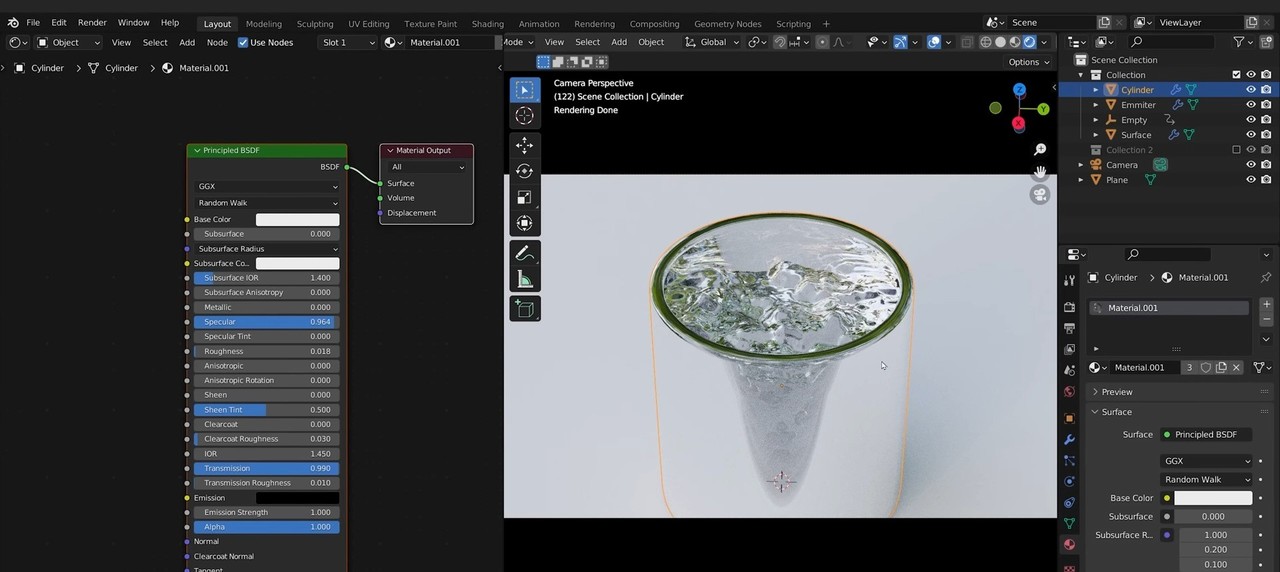1280x572 pixels.
Task: Enable the Collection 2 checkbox
Action: coord(1236,150)
